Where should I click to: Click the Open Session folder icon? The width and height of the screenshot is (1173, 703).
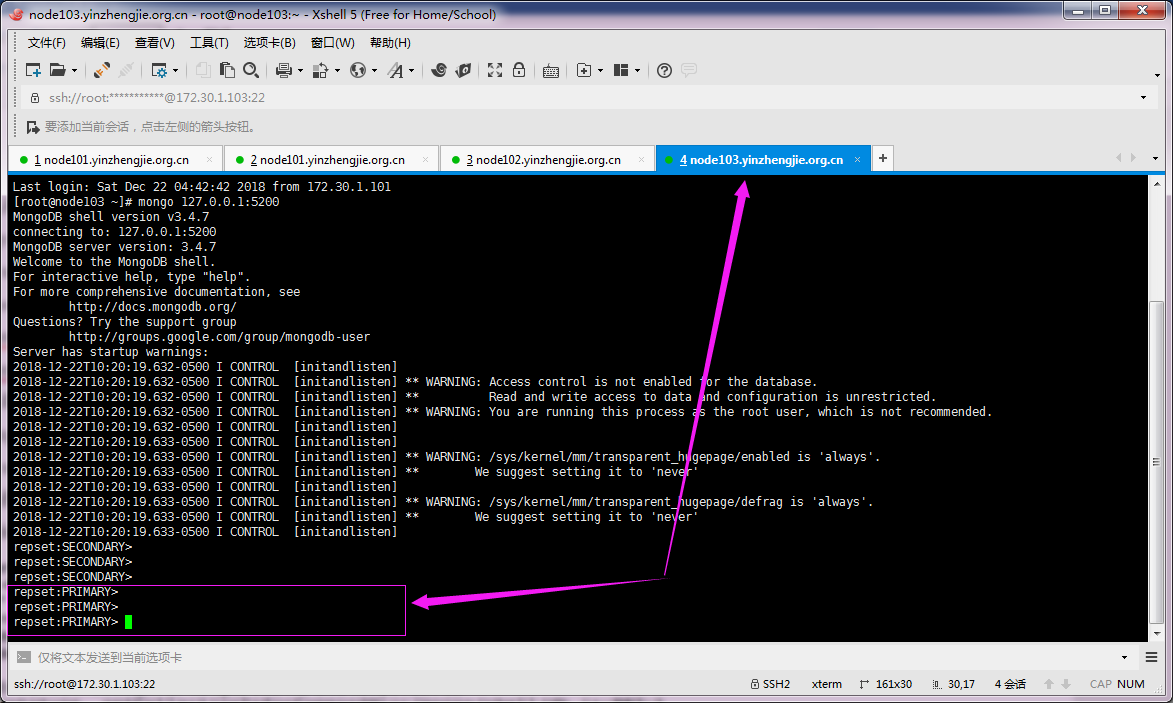58,70
